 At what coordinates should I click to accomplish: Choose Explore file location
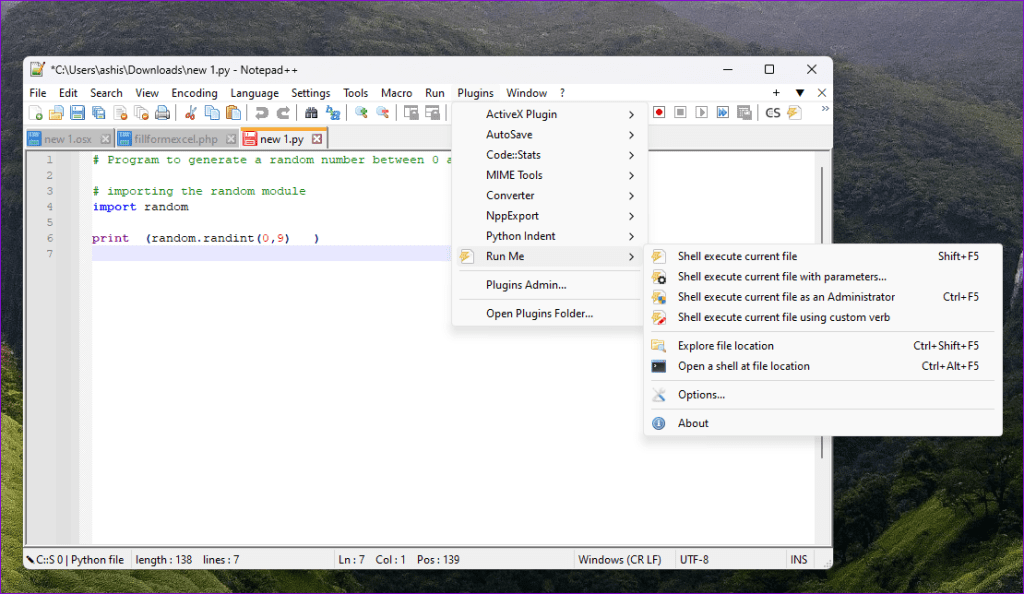point(823,345)
